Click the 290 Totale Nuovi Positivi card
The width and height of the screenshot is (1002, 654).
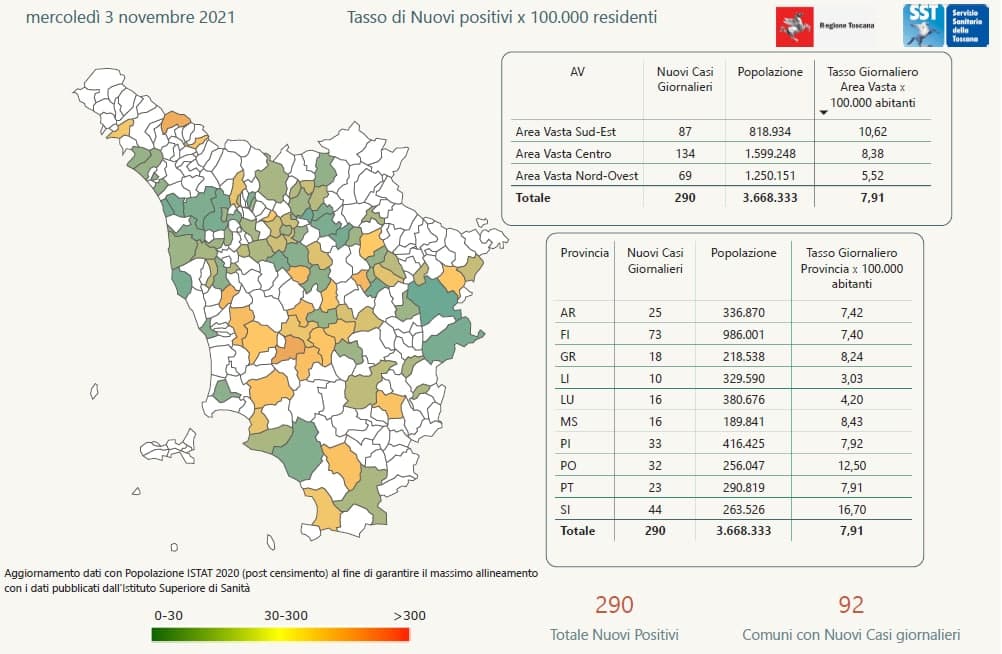pos(614,617)
